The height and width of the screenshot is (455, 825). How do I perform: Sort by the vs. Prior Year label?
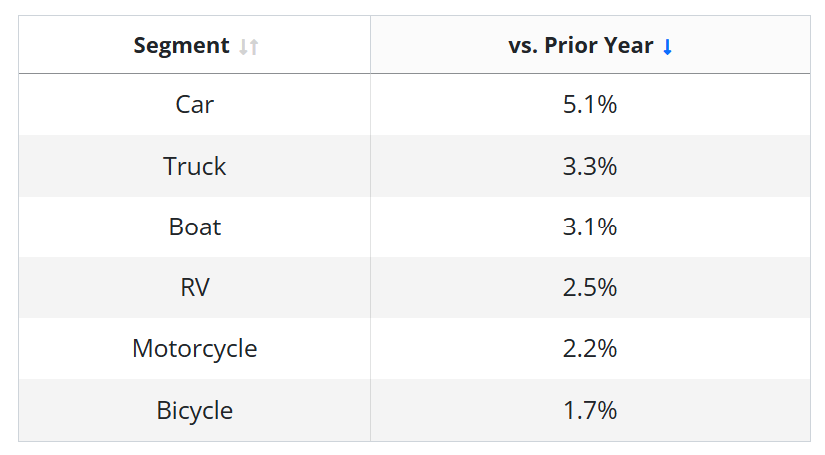coord(580,46)
